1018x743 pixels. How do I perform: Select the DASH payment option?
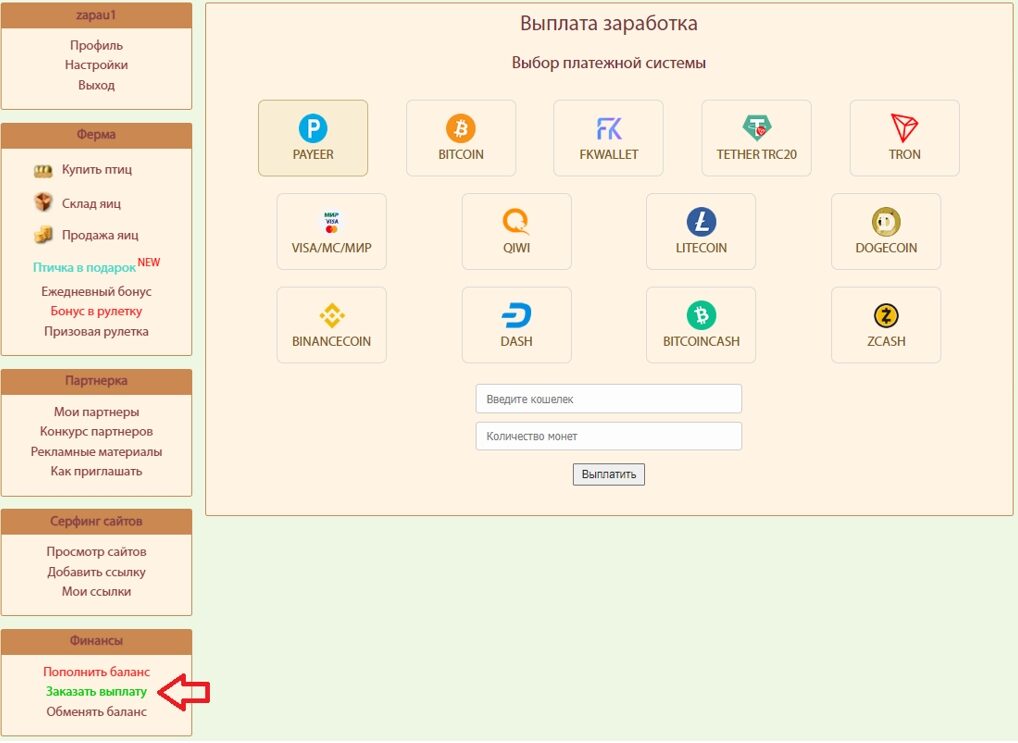pyautogui.click(x=517, y=325)
